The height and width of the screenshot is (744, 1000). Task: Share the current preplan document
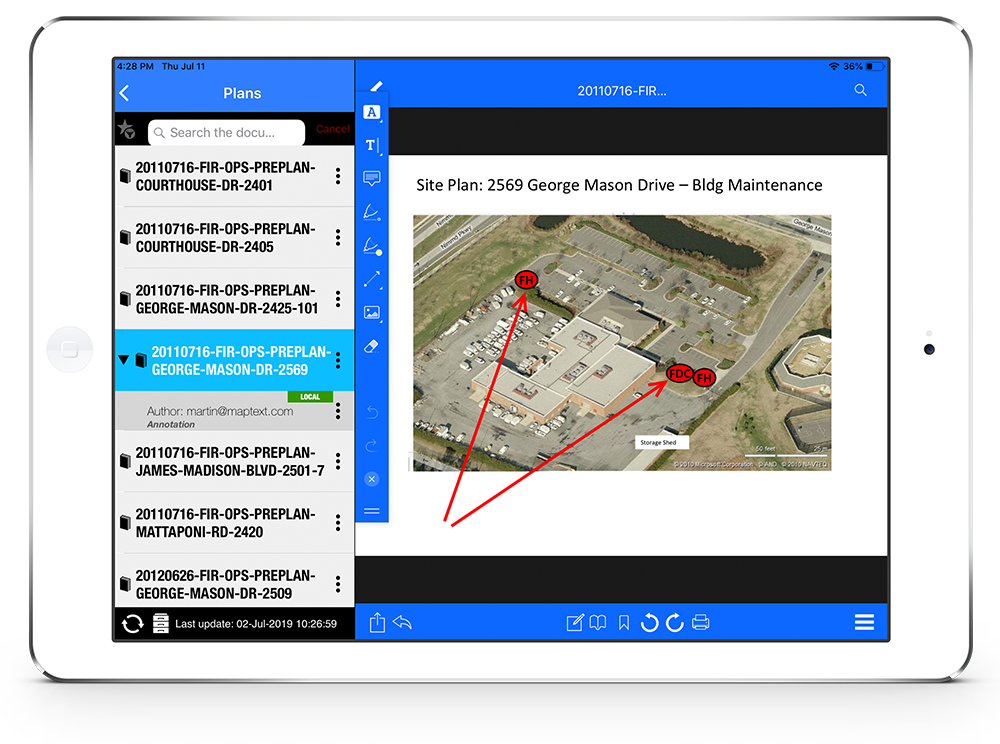pyautogui.click(x=377, y=622)
